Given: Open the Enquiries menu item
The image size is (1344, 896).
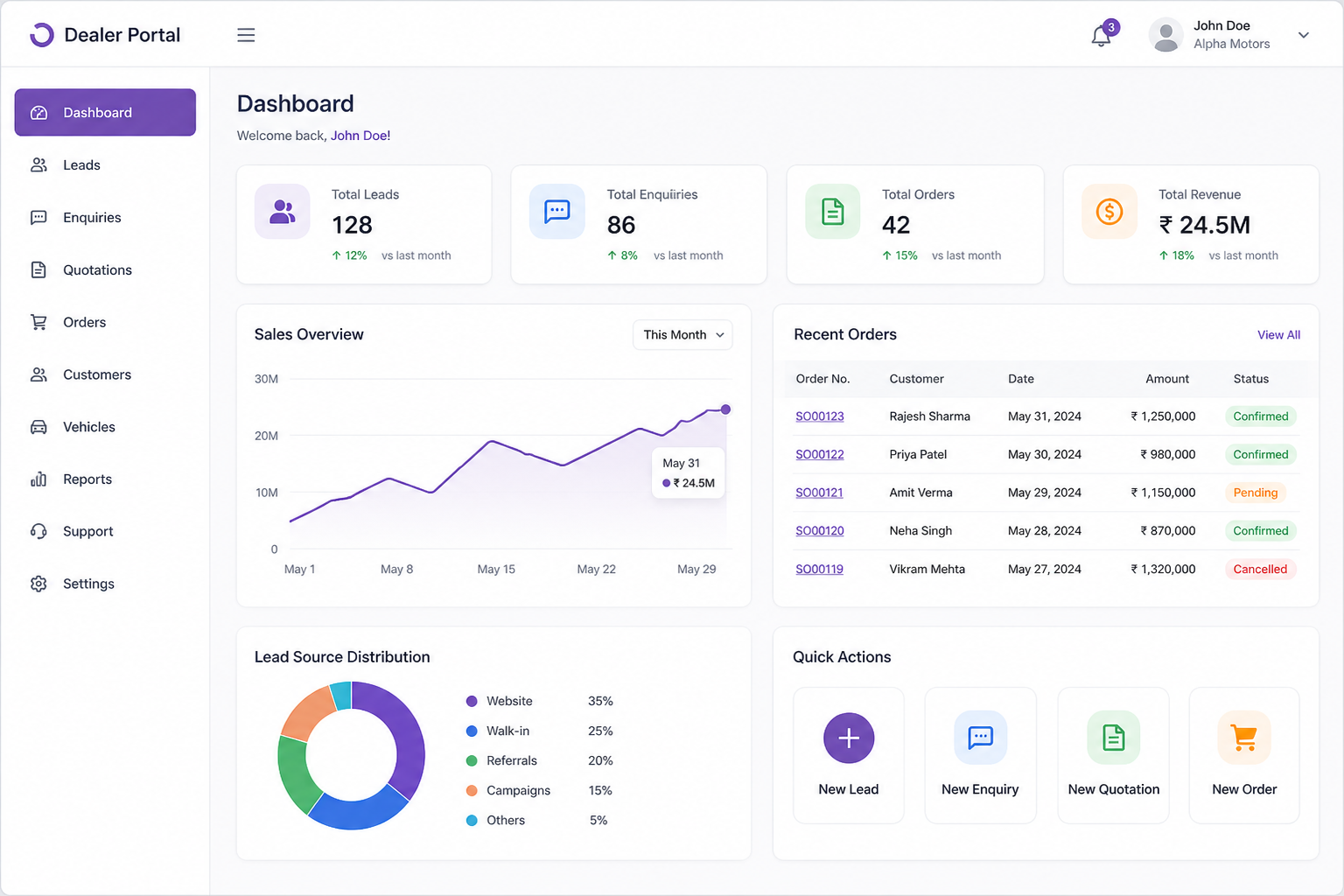Looking at the screenshot, I should tap(105, 218).
